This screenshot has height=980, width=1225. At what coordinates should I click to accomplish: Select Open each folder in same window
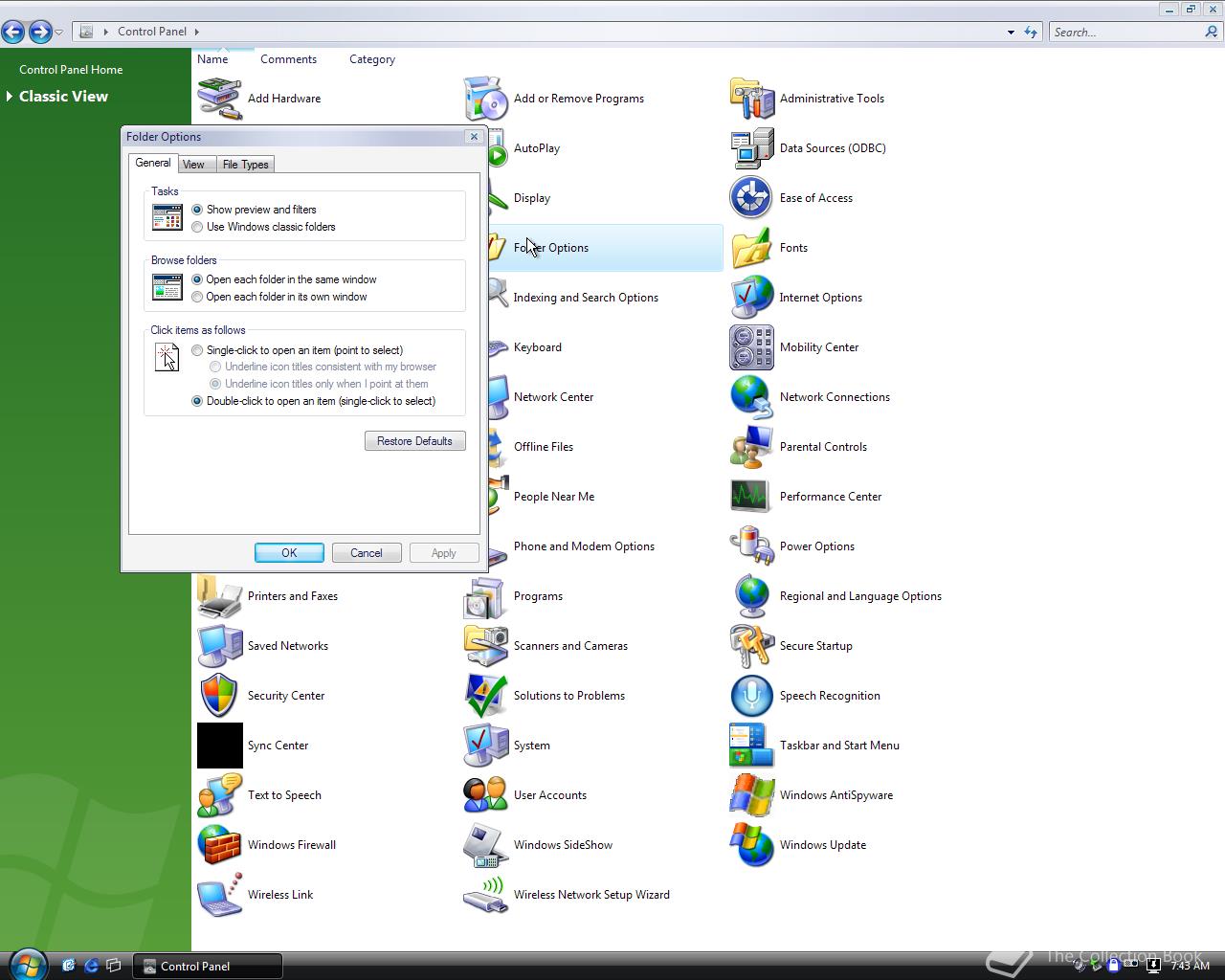(x=197, y=279)
